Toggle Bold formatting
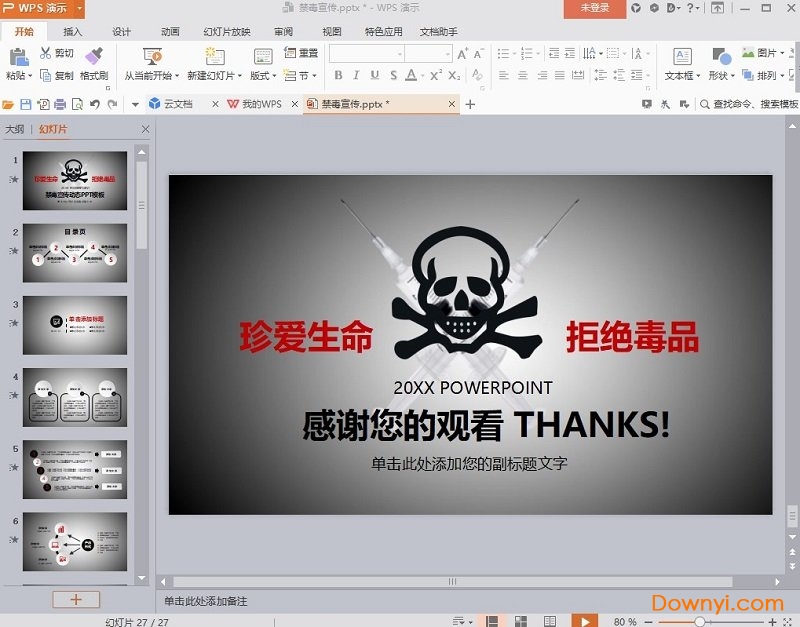 point(338,75)
